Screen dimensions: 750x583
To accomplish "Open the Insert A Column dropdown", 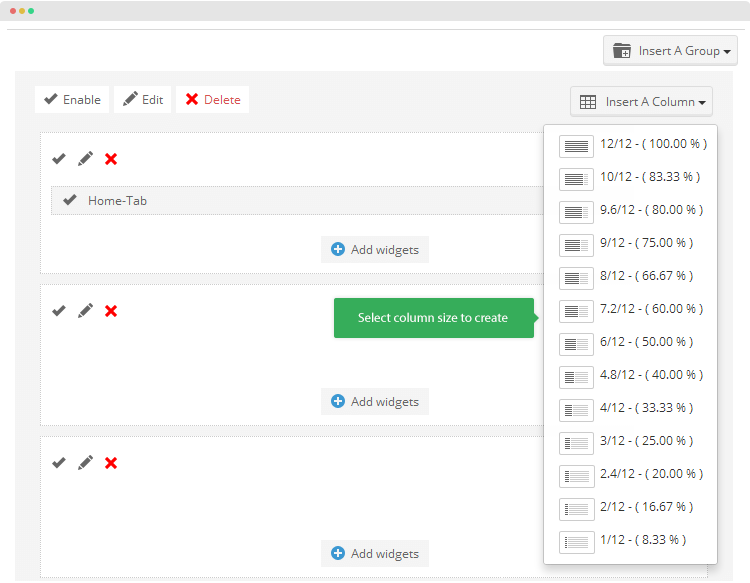I will tap(641, 102).
